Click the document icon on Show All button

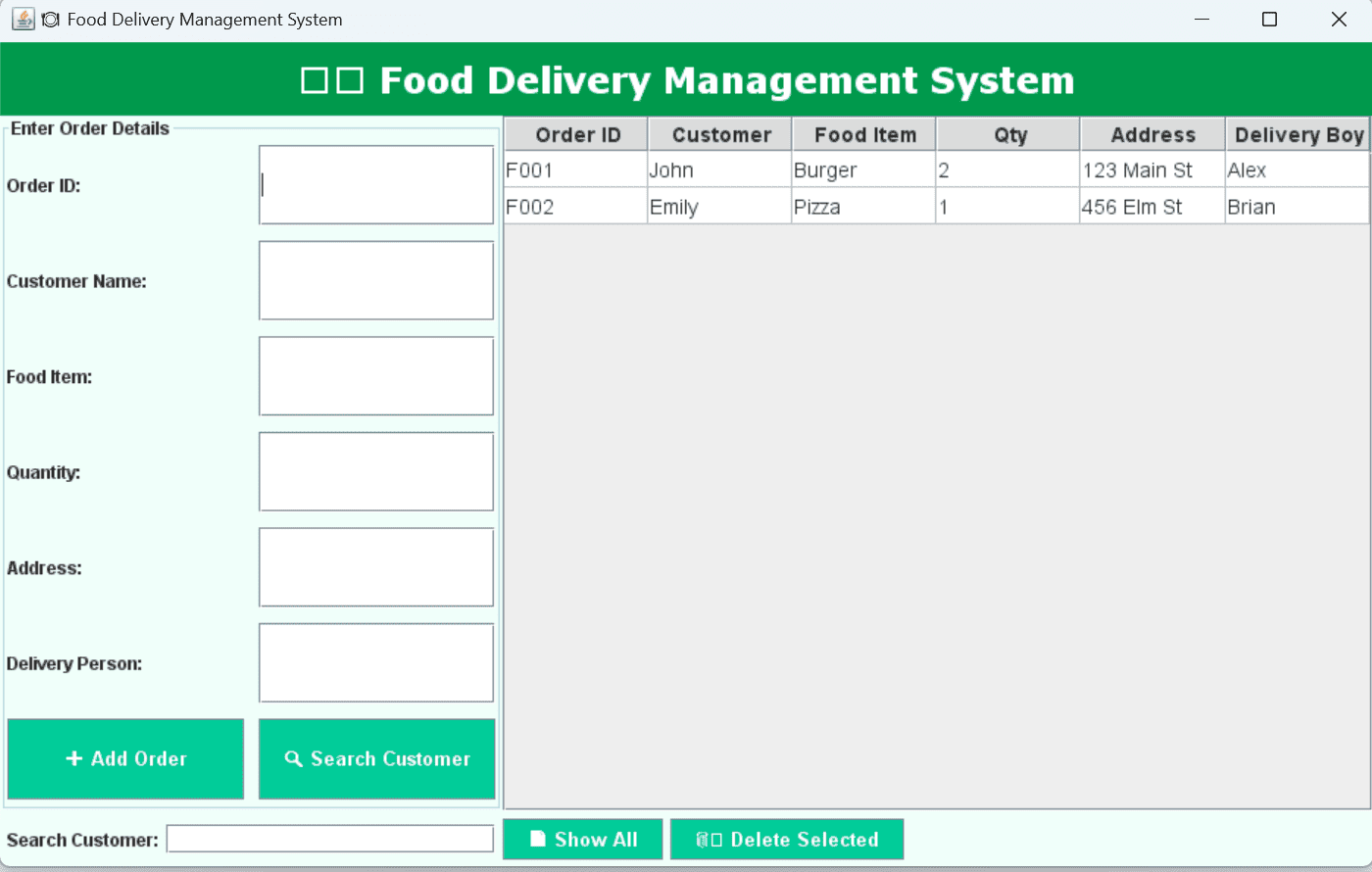pos(537,839)
